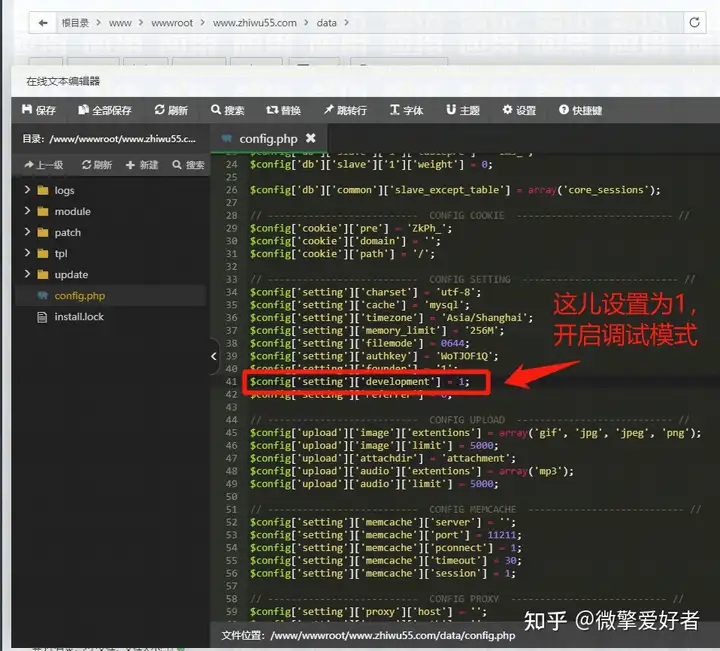Click the development setting line
Screen dimensions: 720x651
[x=360, y=382]
